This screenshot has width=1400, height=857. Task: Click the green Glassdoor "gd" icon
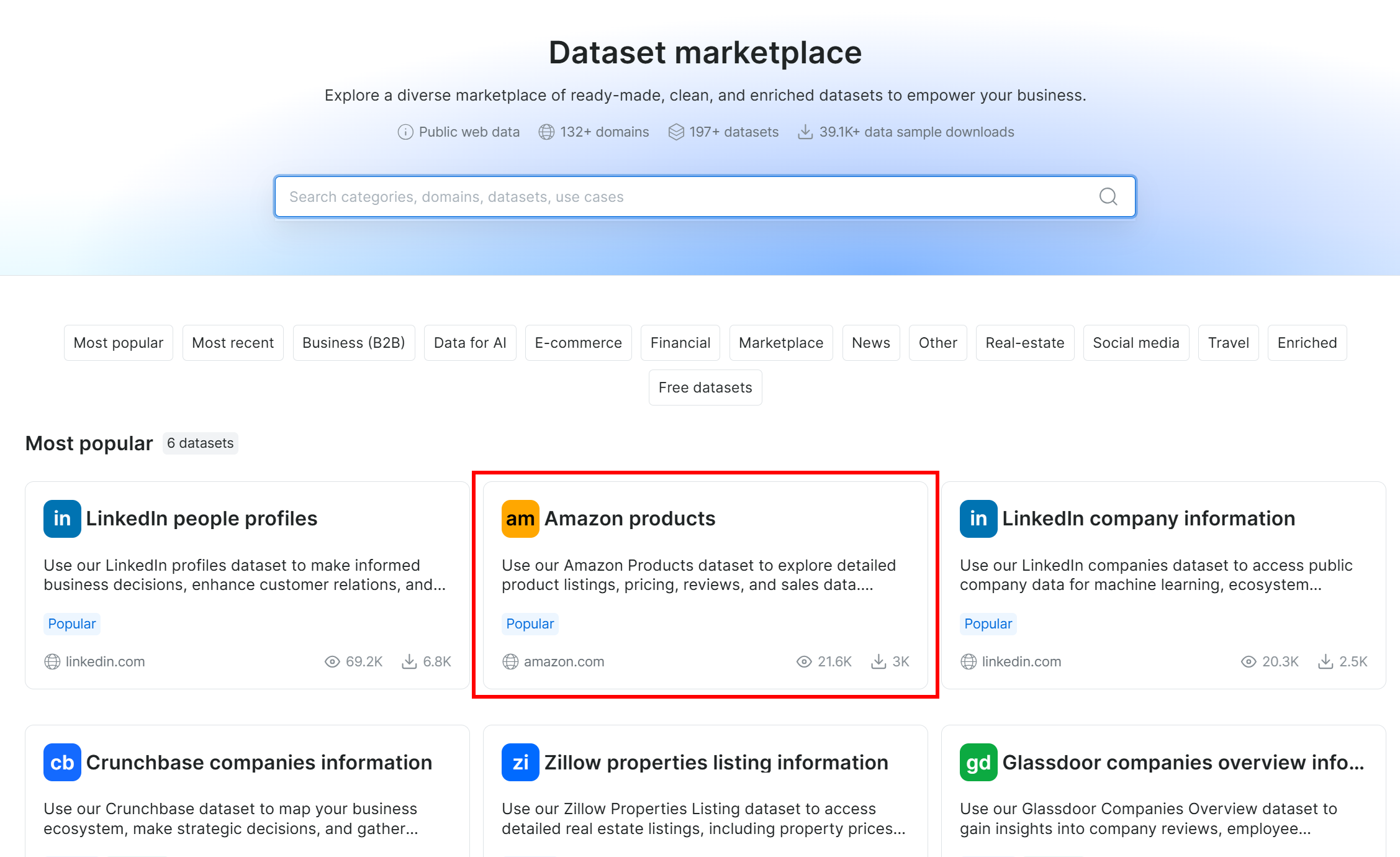tap(978, 762)
